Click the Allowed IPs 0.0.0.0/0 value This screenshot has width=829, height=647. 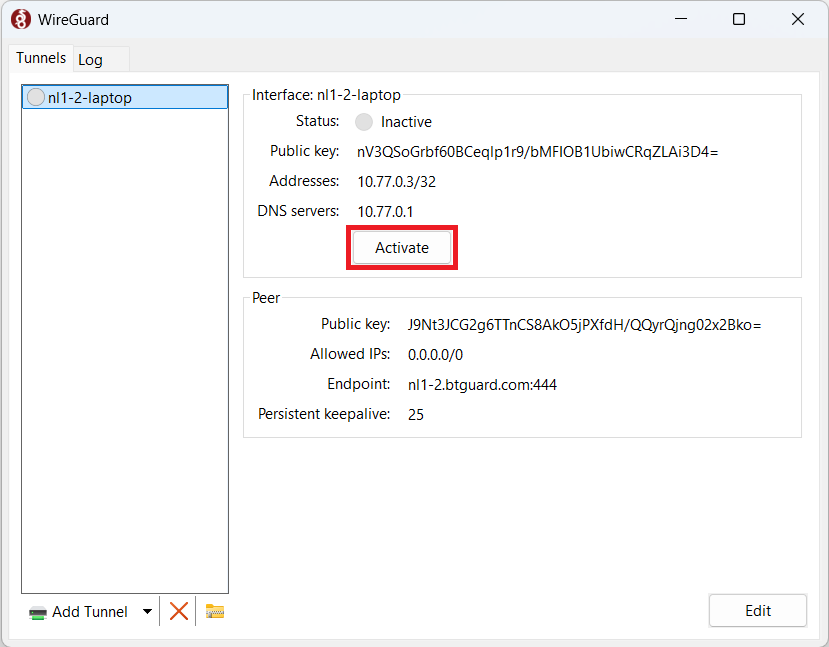coord(435,354)
